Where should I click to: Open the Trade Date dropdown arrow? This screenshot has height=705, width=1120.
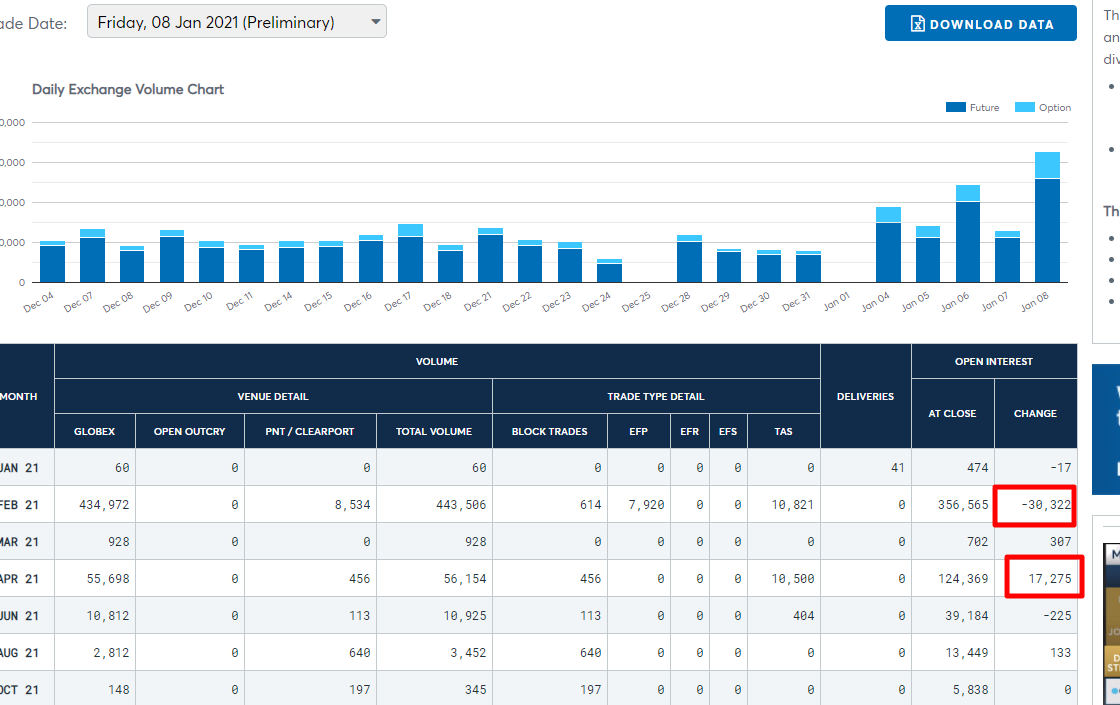[x=376, y=22]
